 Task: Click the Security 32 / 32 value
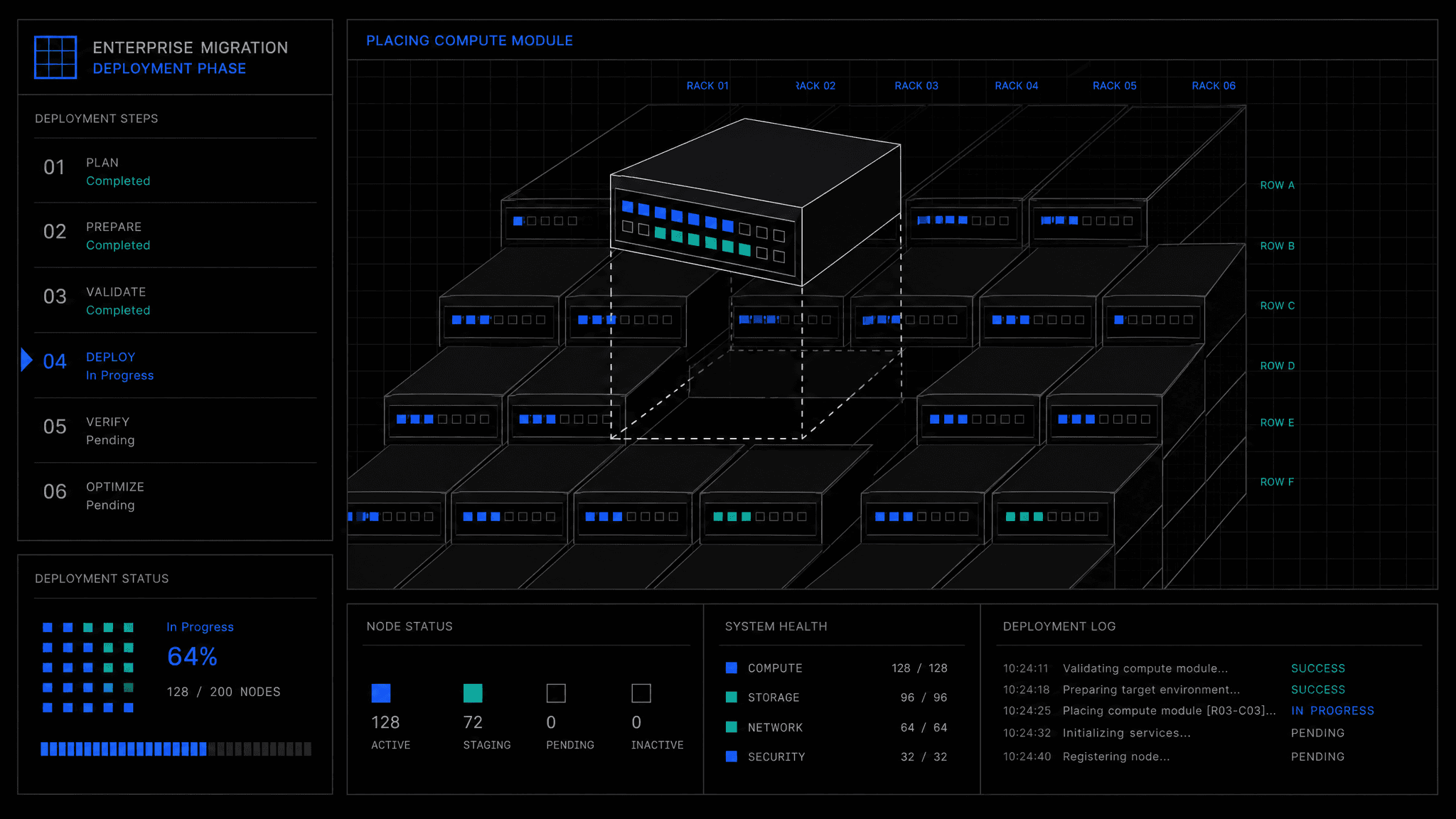click(924, 756)
